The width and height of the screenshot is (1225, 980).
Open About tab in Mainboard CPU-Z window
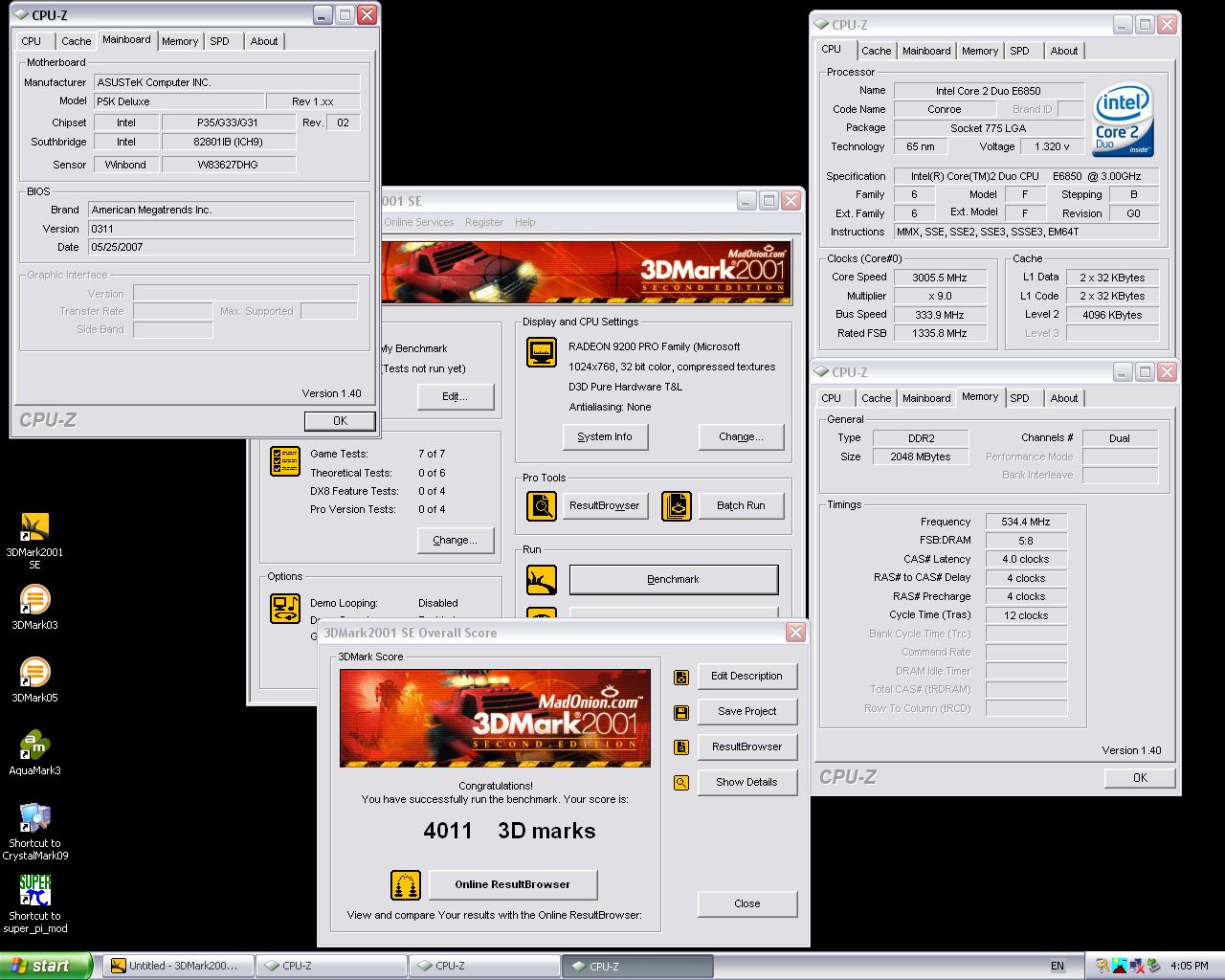264,41
